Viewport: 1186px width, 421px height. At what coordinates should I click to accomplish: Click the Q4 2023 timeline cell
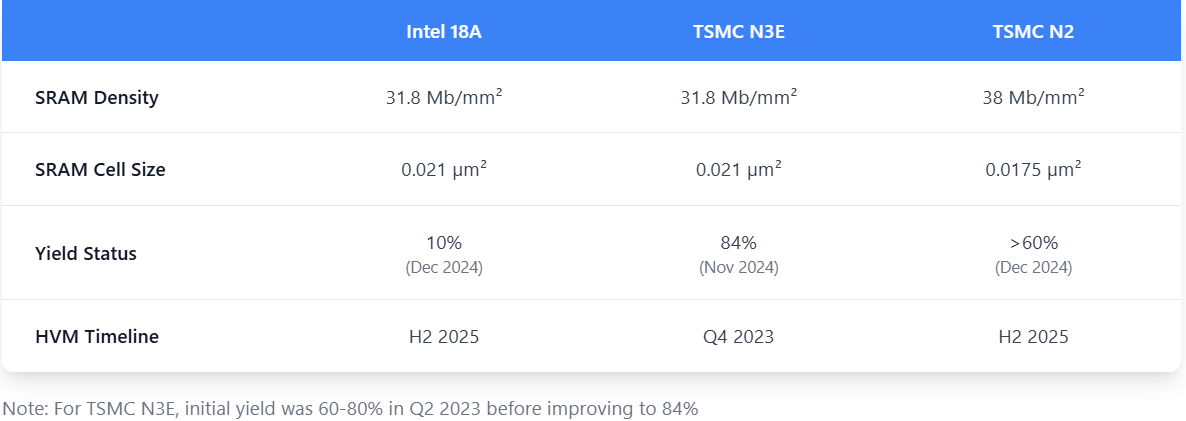point(738,337)
